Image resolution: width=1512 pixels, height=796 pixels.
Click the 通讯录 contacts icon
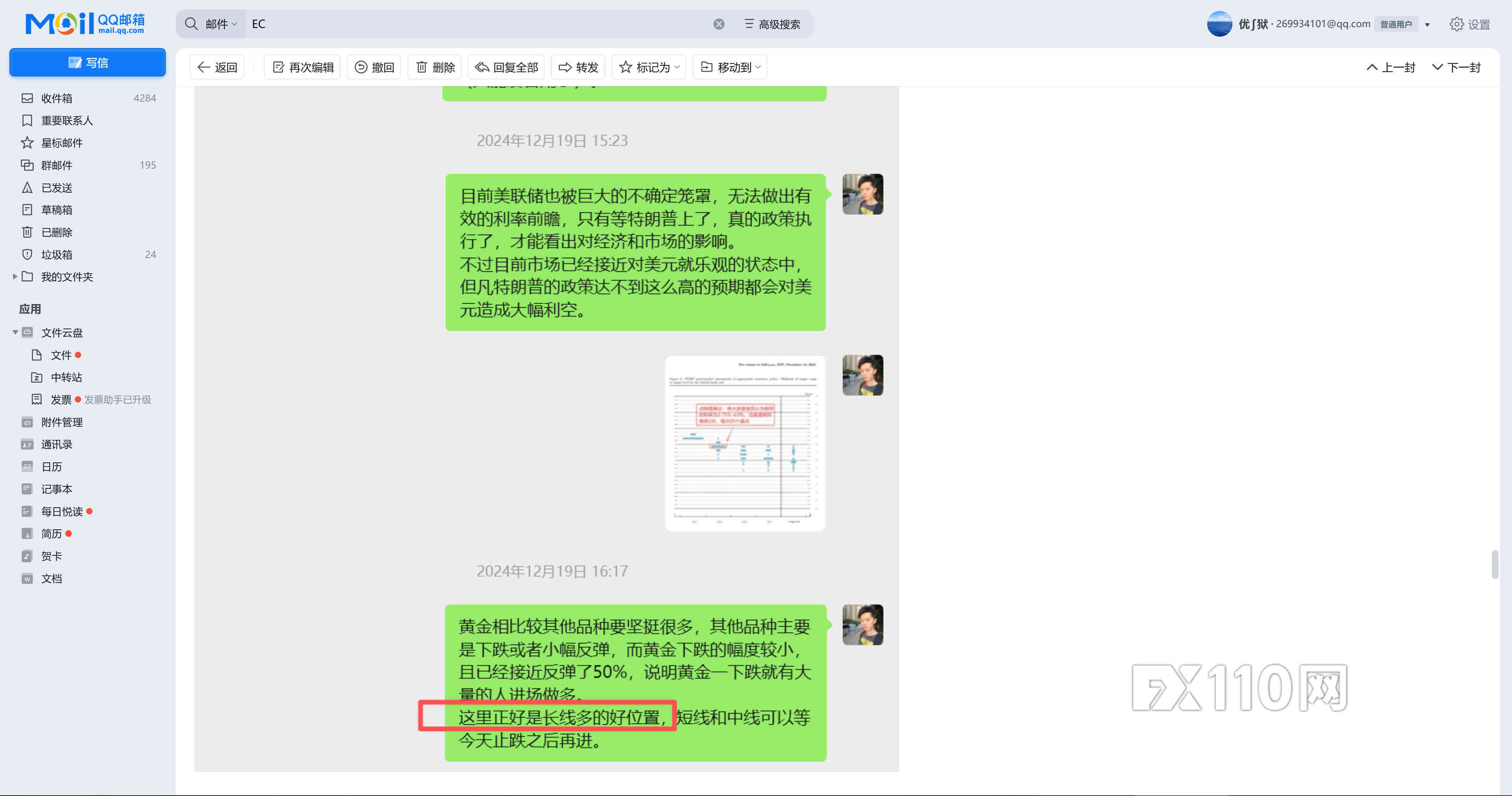pyautogui.click(x=27, y=444)
